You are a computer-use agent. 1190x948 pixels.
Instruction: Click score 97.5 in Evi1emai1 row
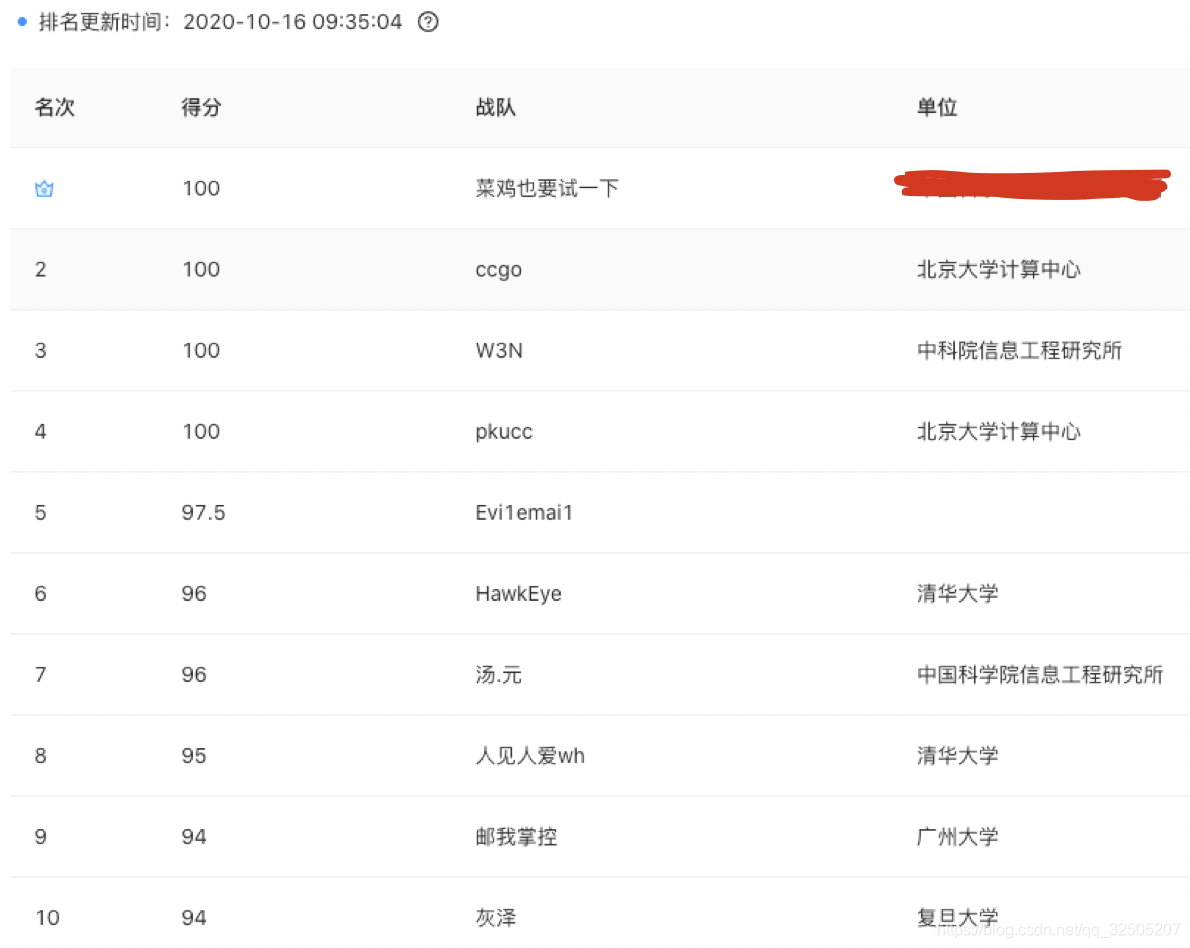[203, 513]
